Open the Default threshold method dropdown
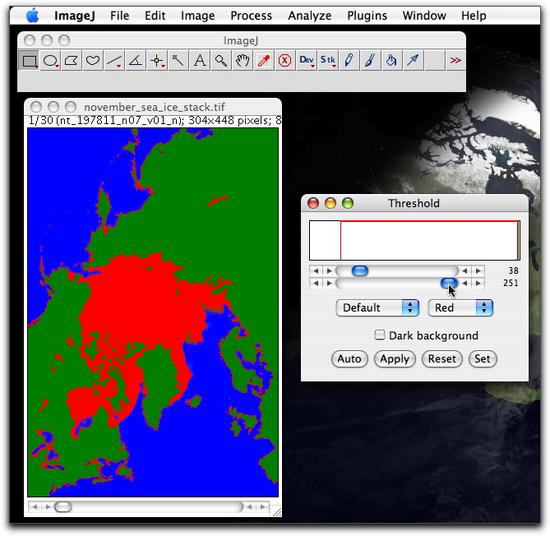The width and height of the screenshot is (550, 536). (377, 308)
